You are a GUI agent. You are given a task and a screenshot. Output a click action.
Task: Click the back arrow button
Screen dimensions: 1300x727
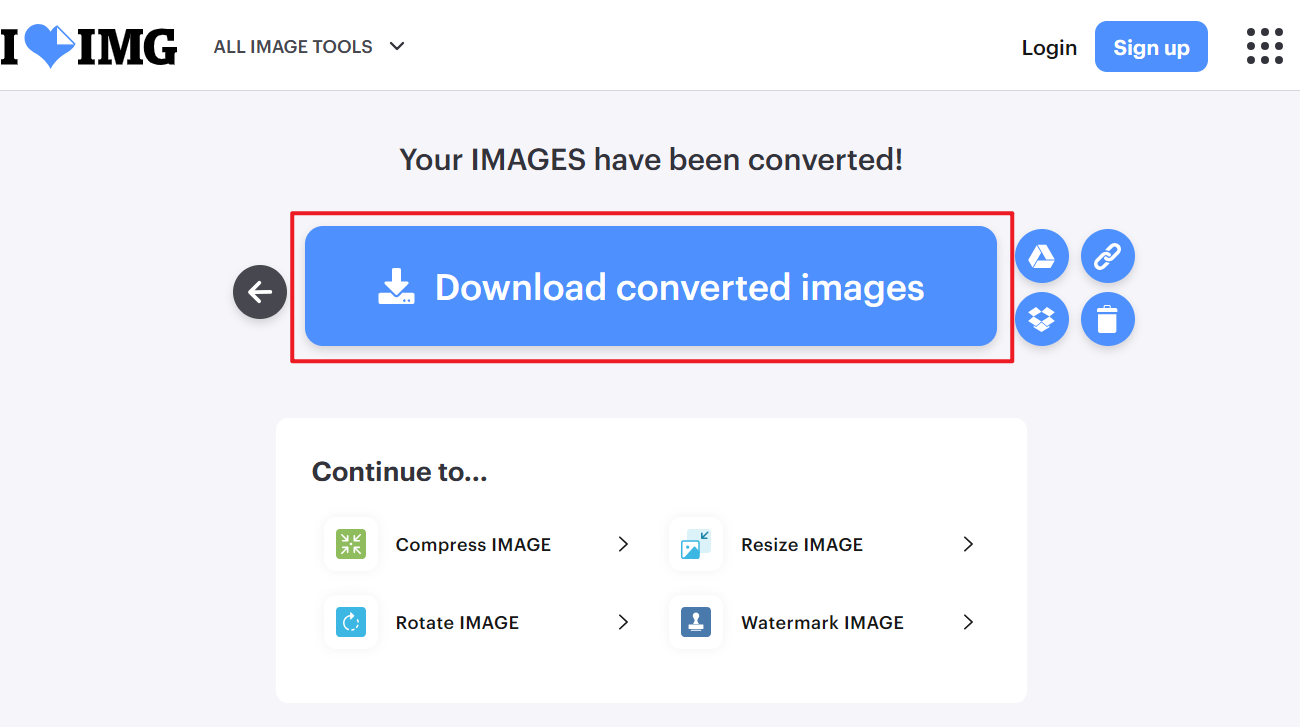coord(260,292)
